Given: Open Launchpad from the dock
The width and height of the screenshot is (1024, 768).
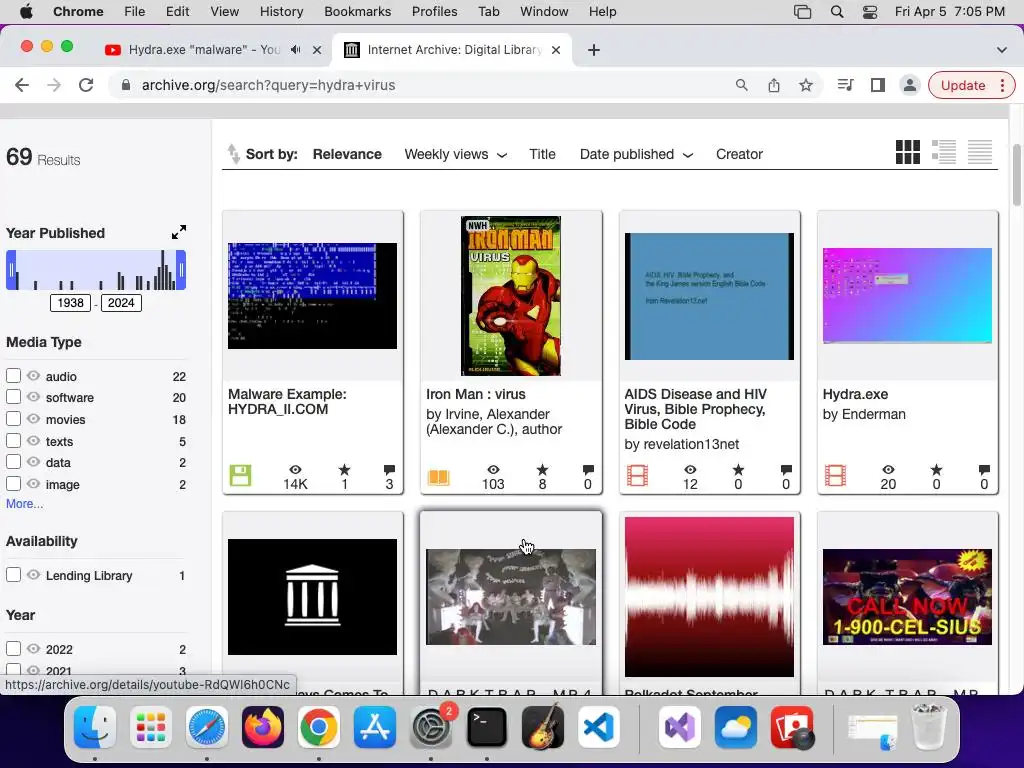Looking at the screenshot, I should [151, 726].
